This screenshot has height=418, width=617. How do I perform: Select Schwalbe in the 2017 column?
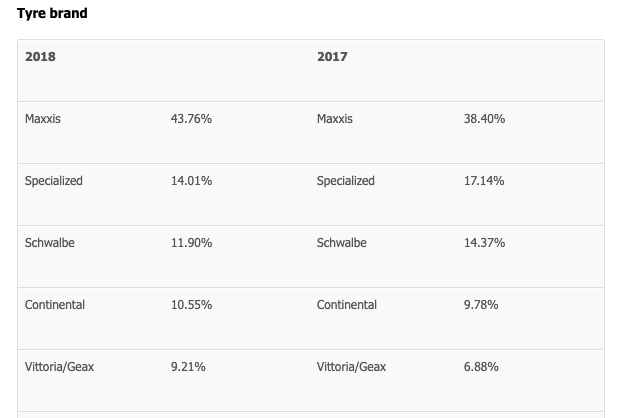coord(342,243)
